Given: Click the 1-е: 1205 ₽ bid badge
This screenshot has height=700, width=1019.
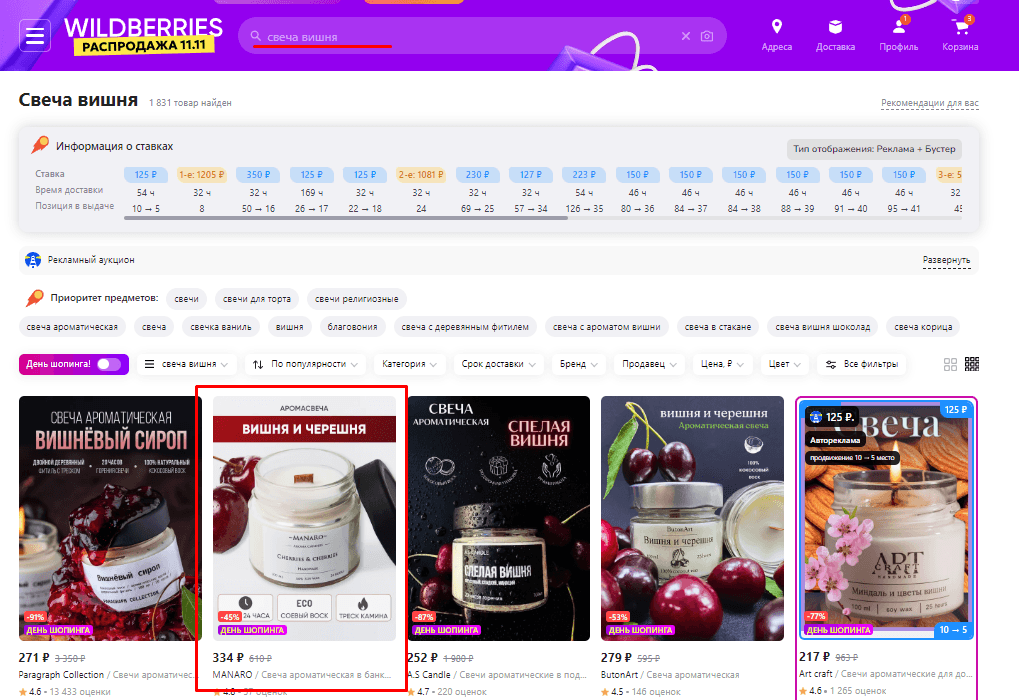Looking at the screenshot, I should [201, 175].
